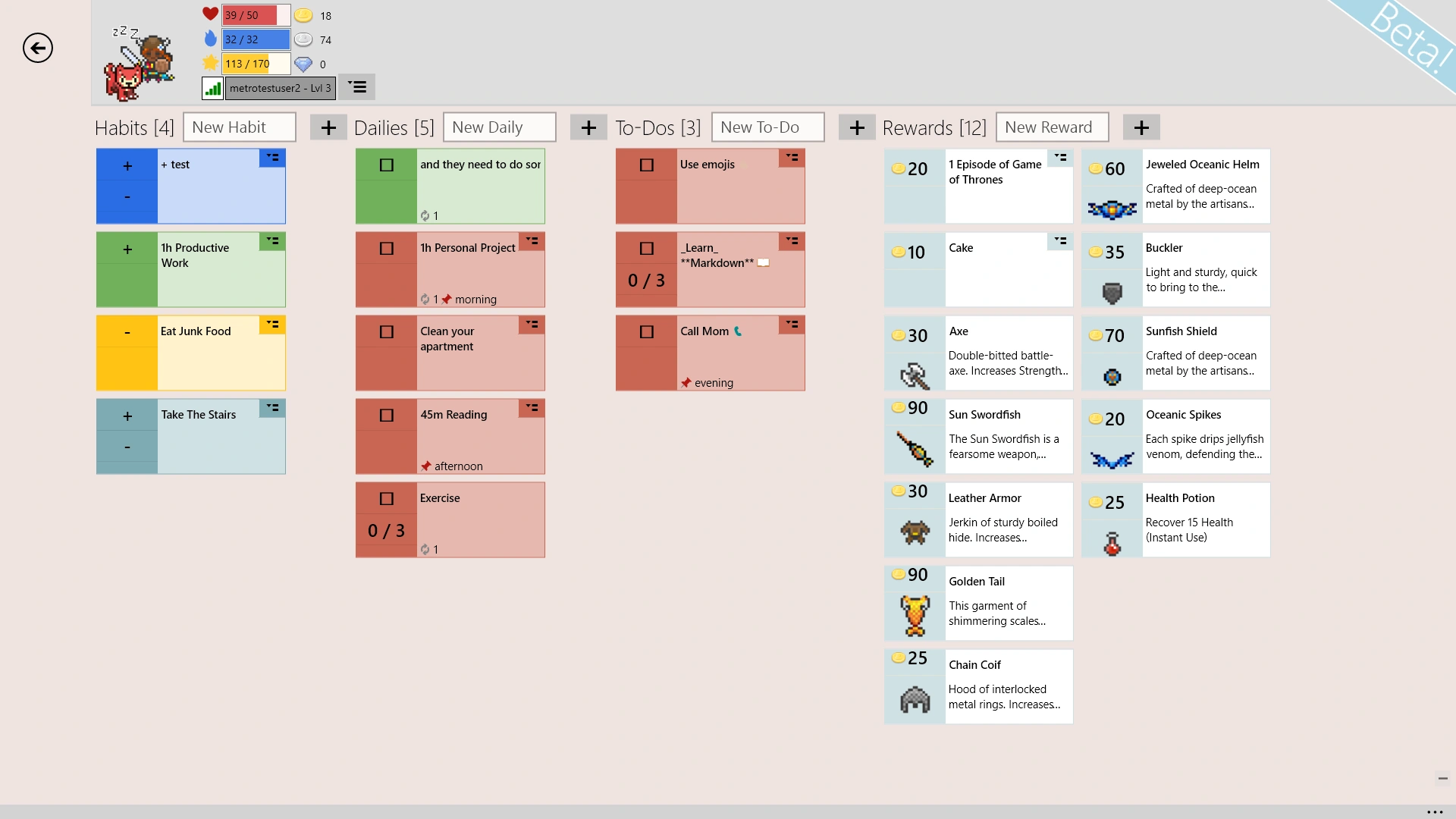Open options menu on Cake reward
The height and width of the screenshot is (819, 1456).
click(1060, 241)
